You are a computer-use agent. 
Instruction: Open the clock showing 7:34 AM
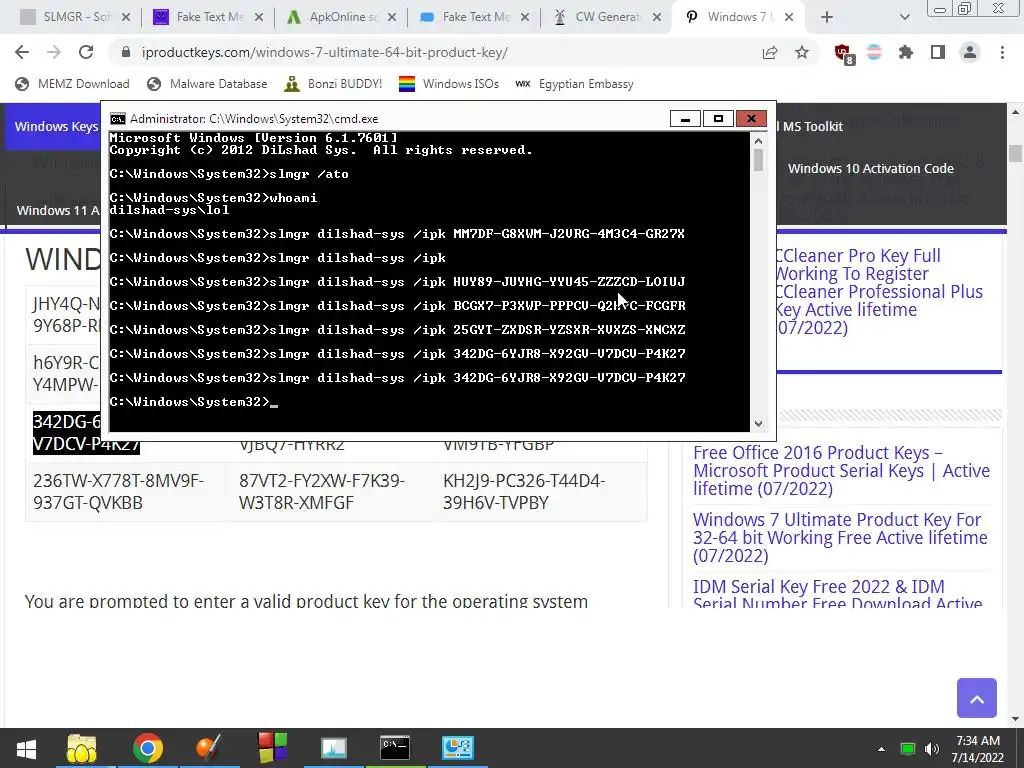977,749
